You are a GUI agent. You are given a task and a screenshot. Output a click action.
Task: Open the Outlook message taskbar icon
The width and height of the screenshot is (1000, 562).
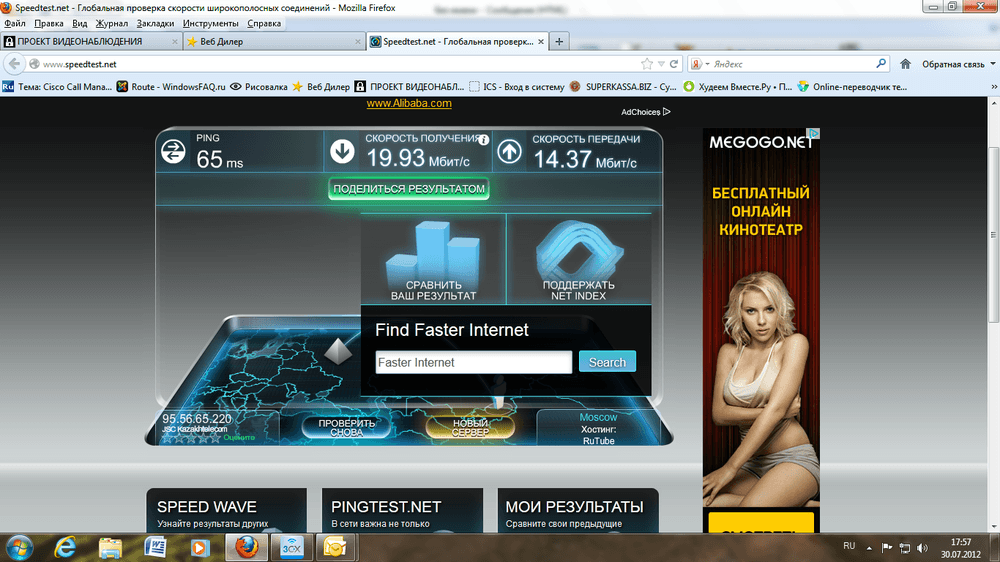pyautogui.click(x=334, y=547)
